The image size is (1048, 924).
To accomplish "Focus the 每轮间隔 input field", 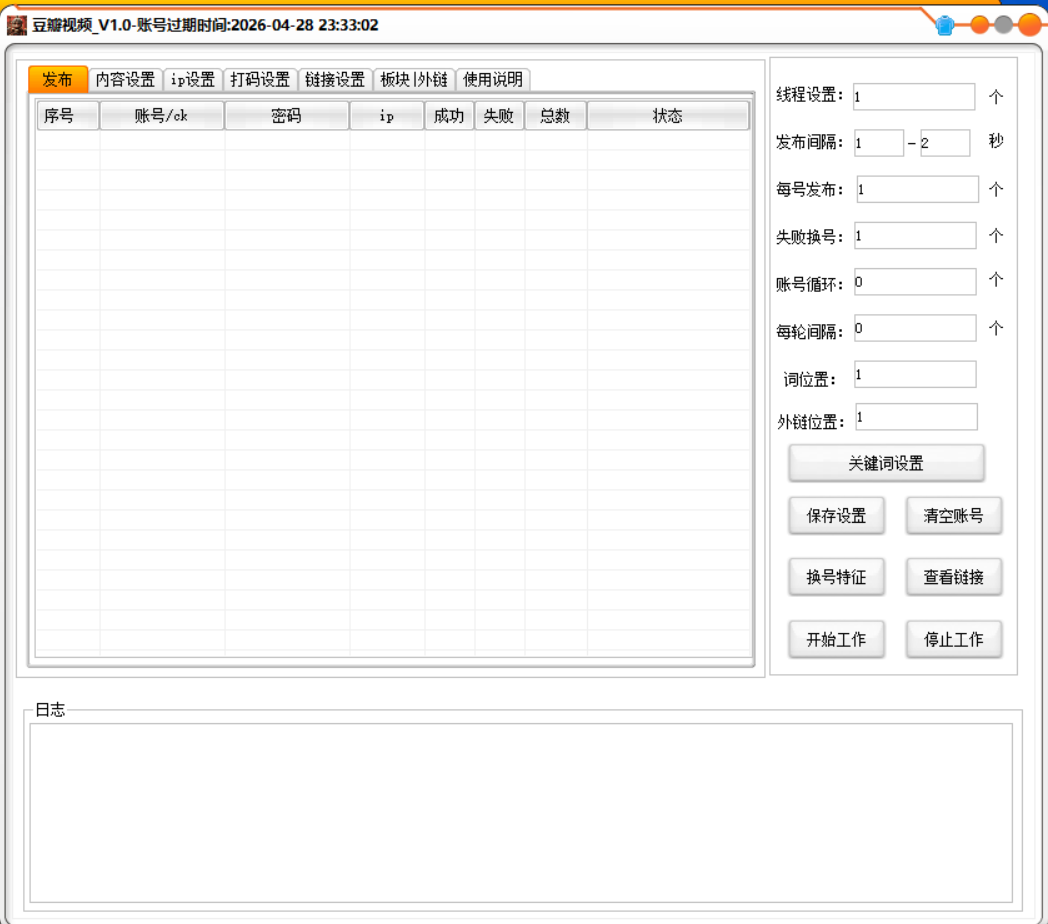I will pos(915,328).
